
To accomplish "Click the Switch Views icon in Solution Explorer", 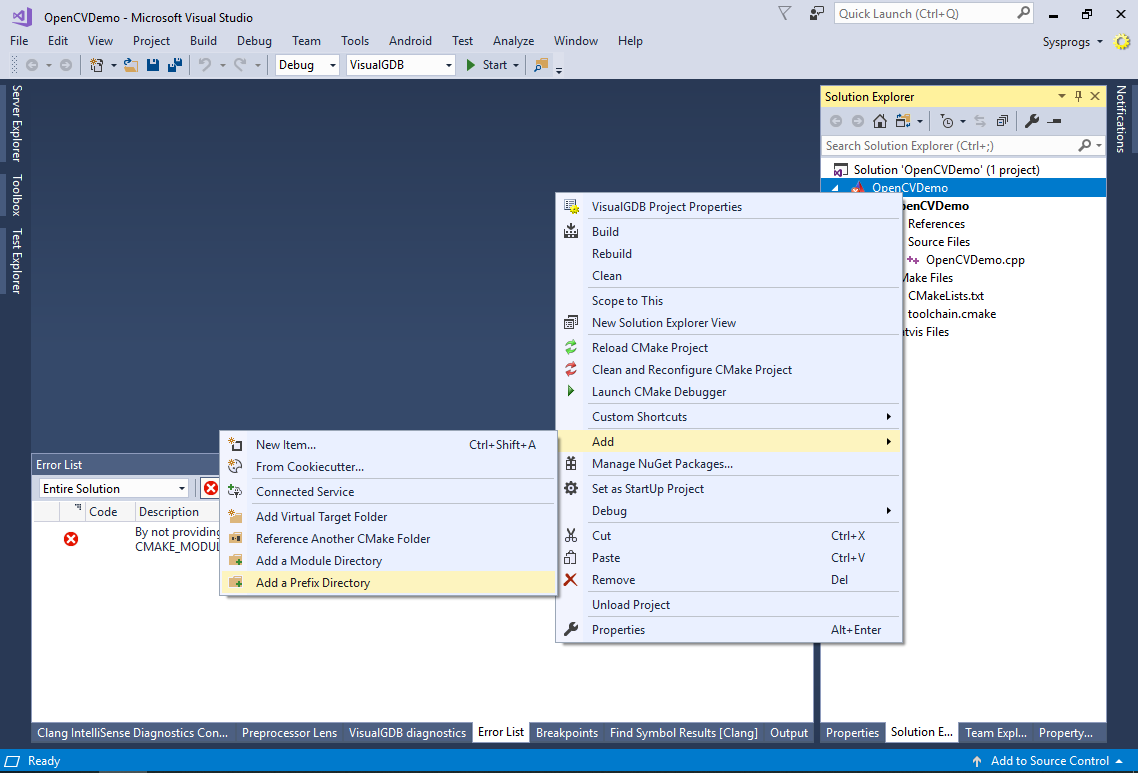I will coord(903,121).
